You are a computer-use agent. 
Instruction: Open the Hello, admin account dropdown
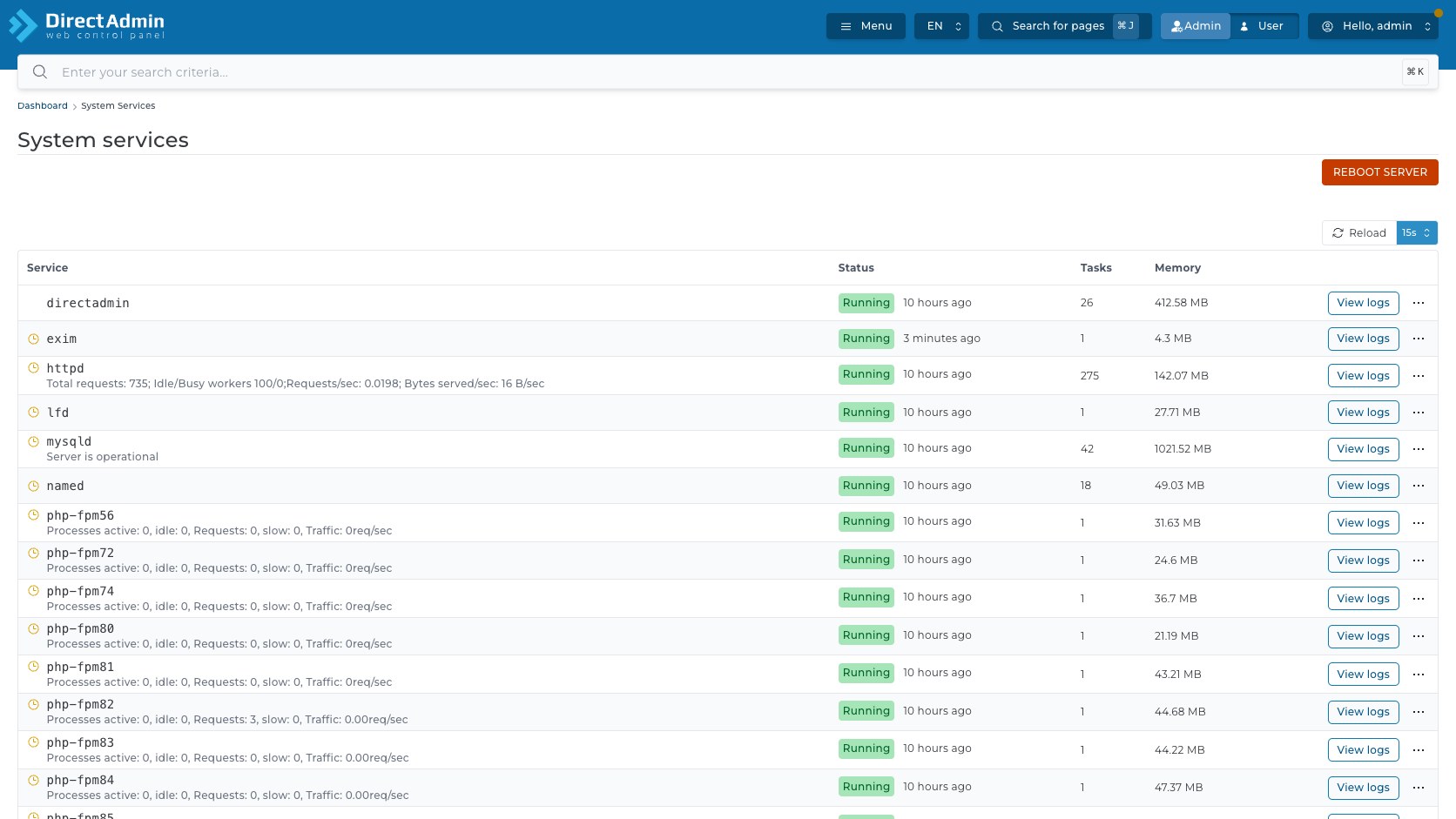[1373, 26]
